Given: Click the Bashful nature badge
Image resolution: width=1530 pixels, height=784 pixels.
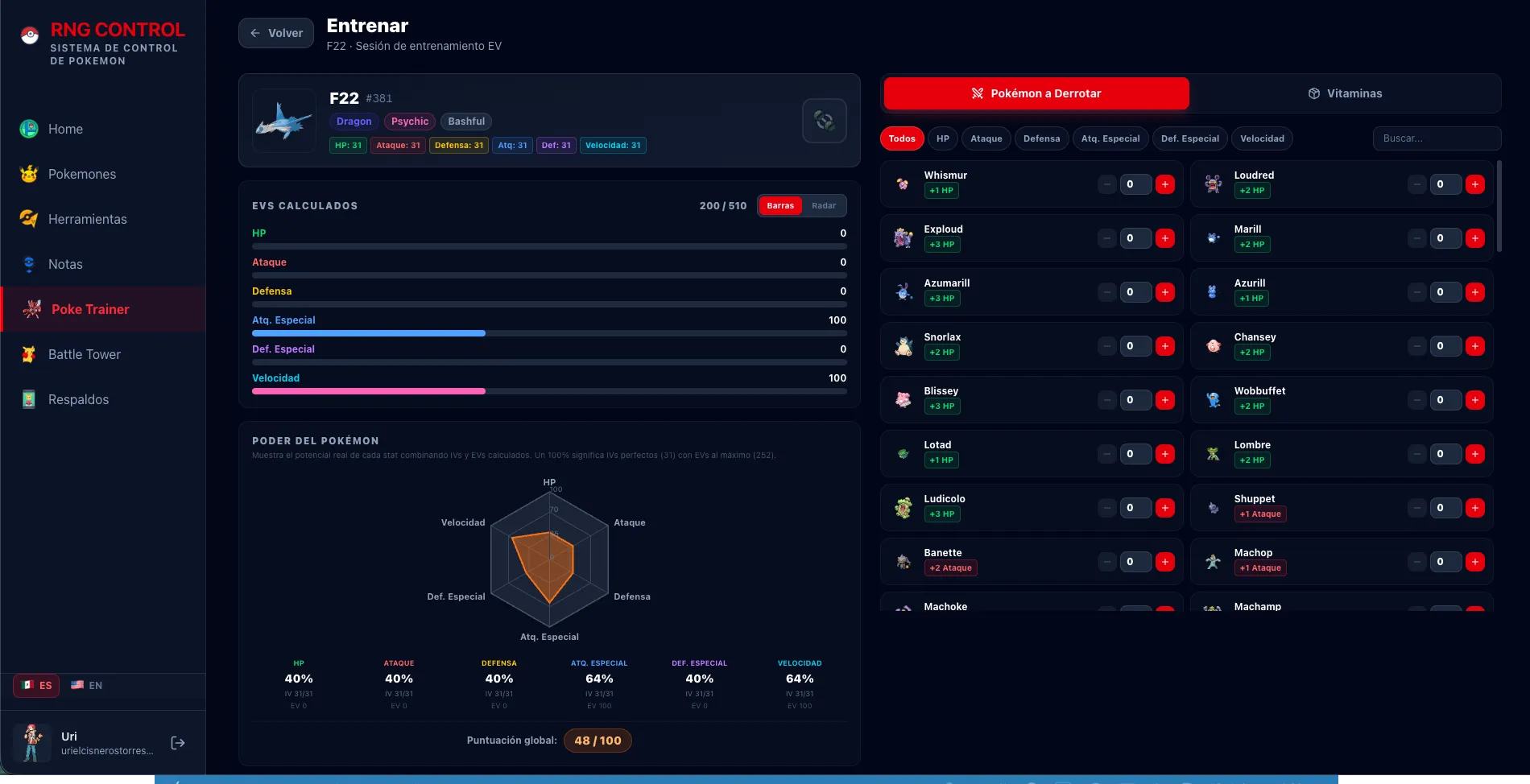Looking at the screenshot, I should [x=466, y=122].
